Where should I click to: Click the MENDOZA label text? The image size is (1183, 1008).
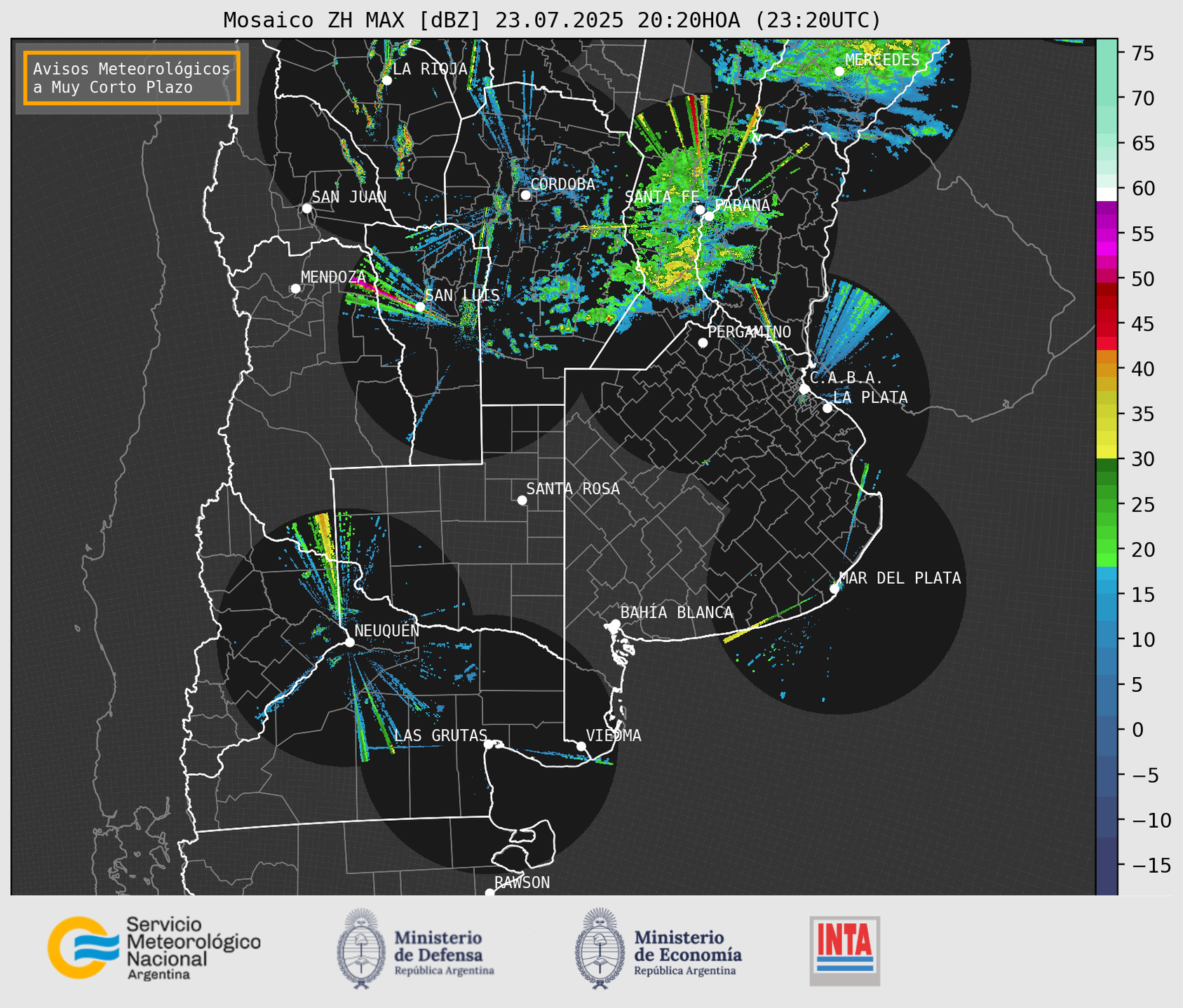[334, 277]
